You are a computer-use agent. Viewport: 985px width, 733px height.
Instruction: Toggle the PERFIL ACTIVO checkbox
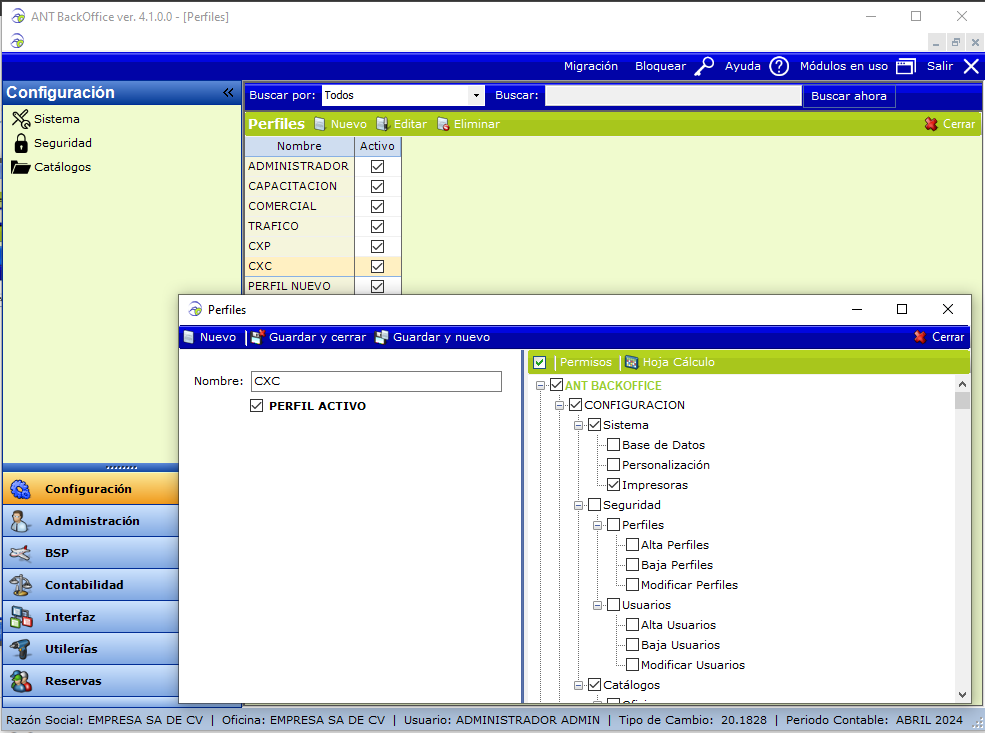257,406
